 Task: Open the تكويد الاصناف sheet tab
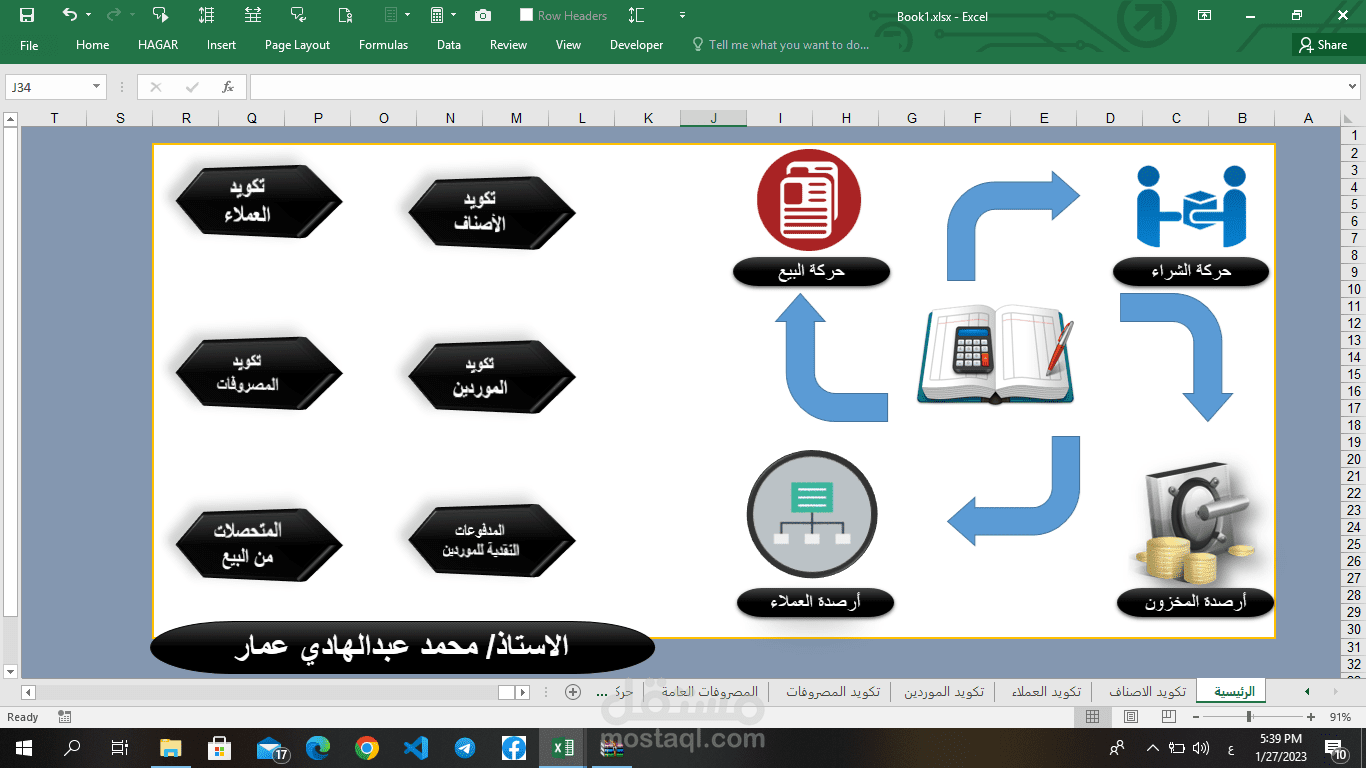point(1146,691)
